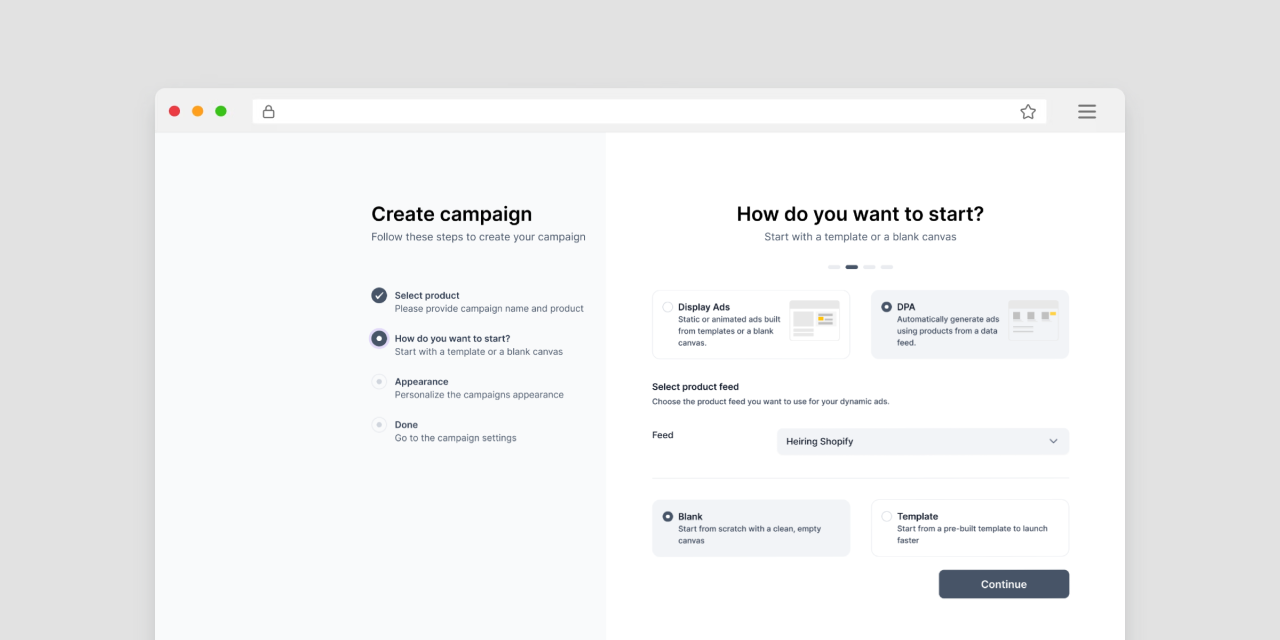The image size is (1280, 640).
Task: Choose the Blank canvas radio button
Action: [x=668, y=515]
